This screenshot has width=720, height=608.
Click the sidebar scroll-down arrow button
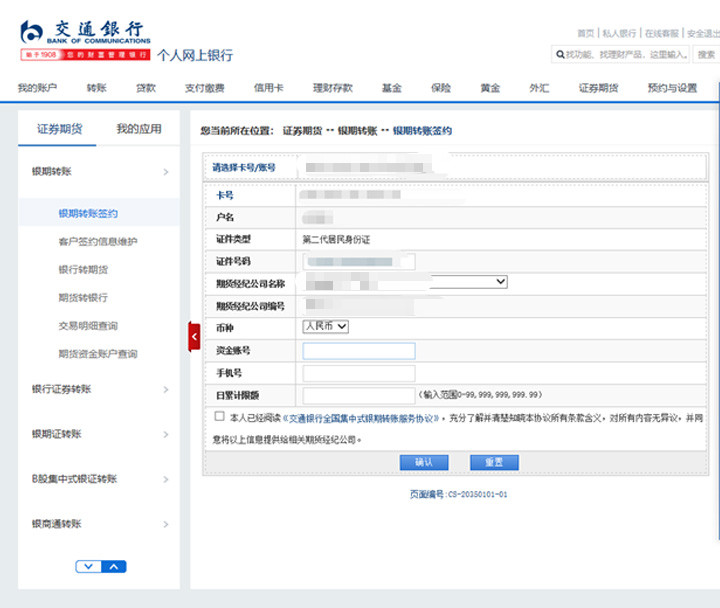[89, 566]
